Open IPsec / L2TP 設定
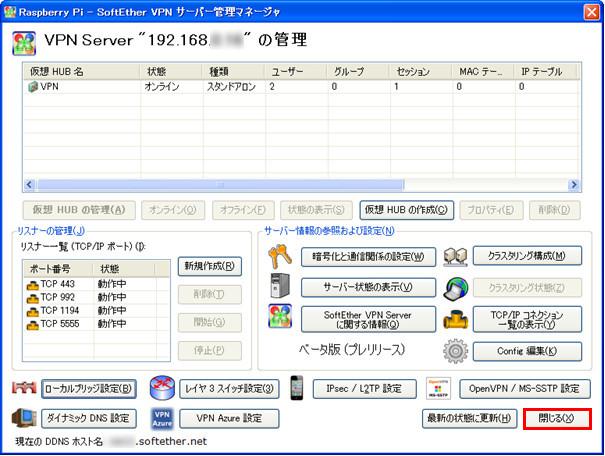Viewport: 605px width, 456px height. (x=365, y=388)
